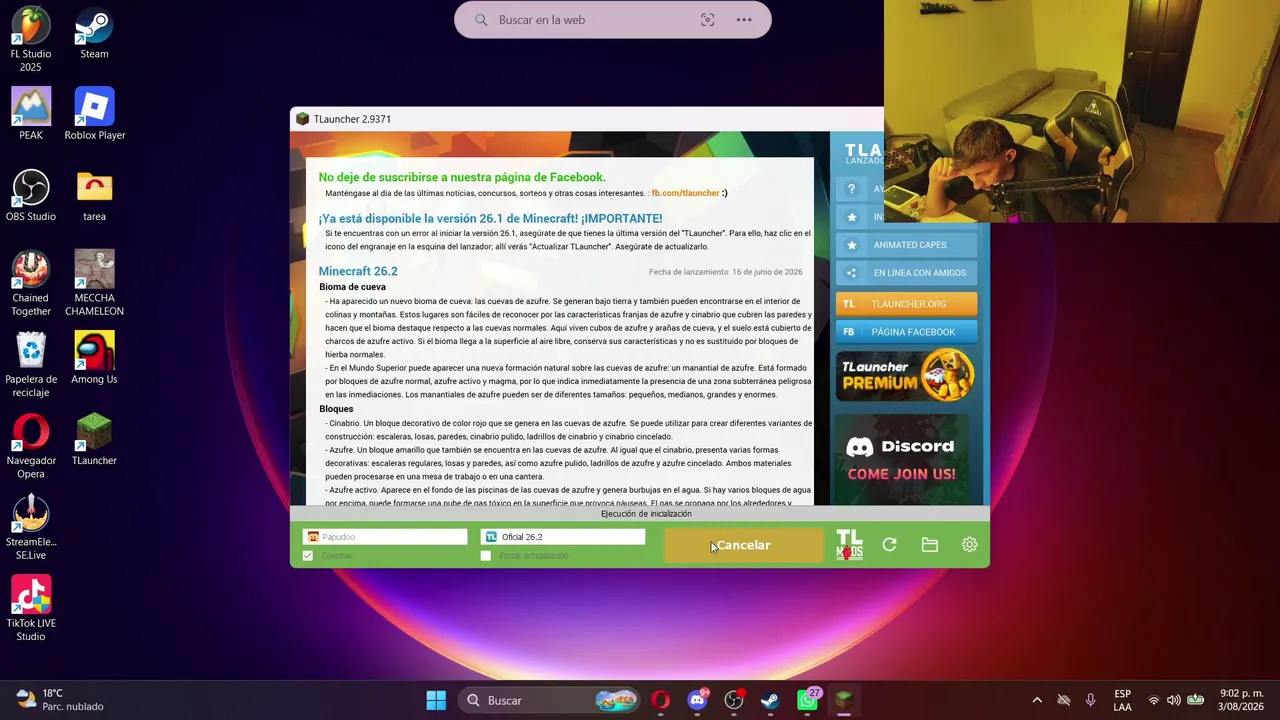This screenshot has width=1280, height=720.
Task: Select the StreamElements SE.Live desktop icon
Action: (x=31, y=527)
